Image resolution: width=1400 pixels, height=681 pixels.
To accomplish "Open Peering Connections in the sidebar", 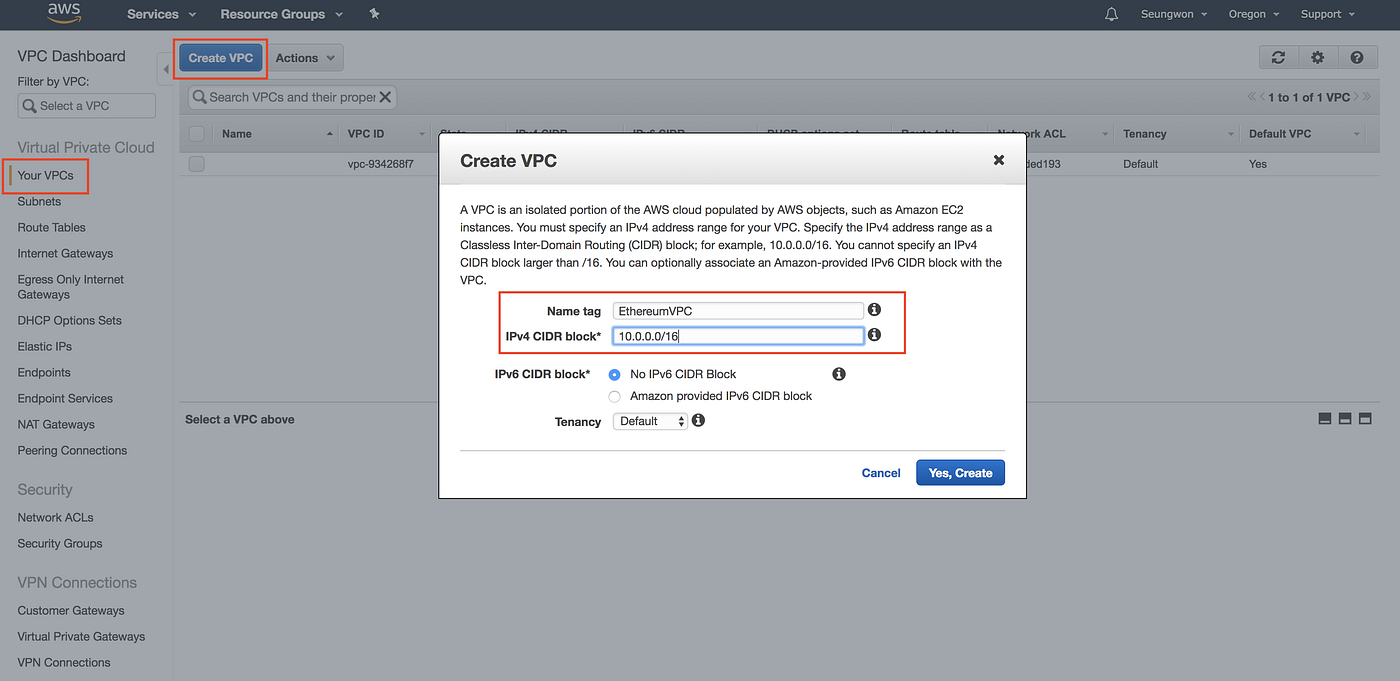I will coord(72,450).
